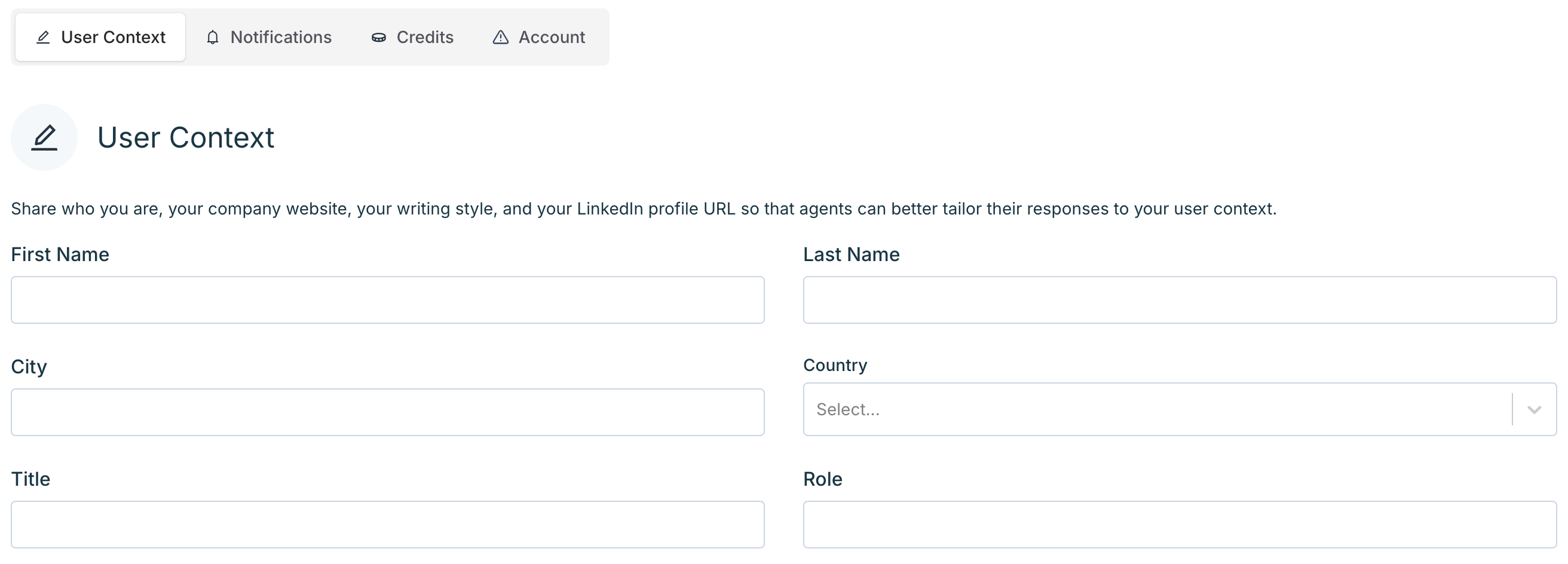Click the User Context page heading
The image size is (1568, 564).
click(x=186, y=137)
